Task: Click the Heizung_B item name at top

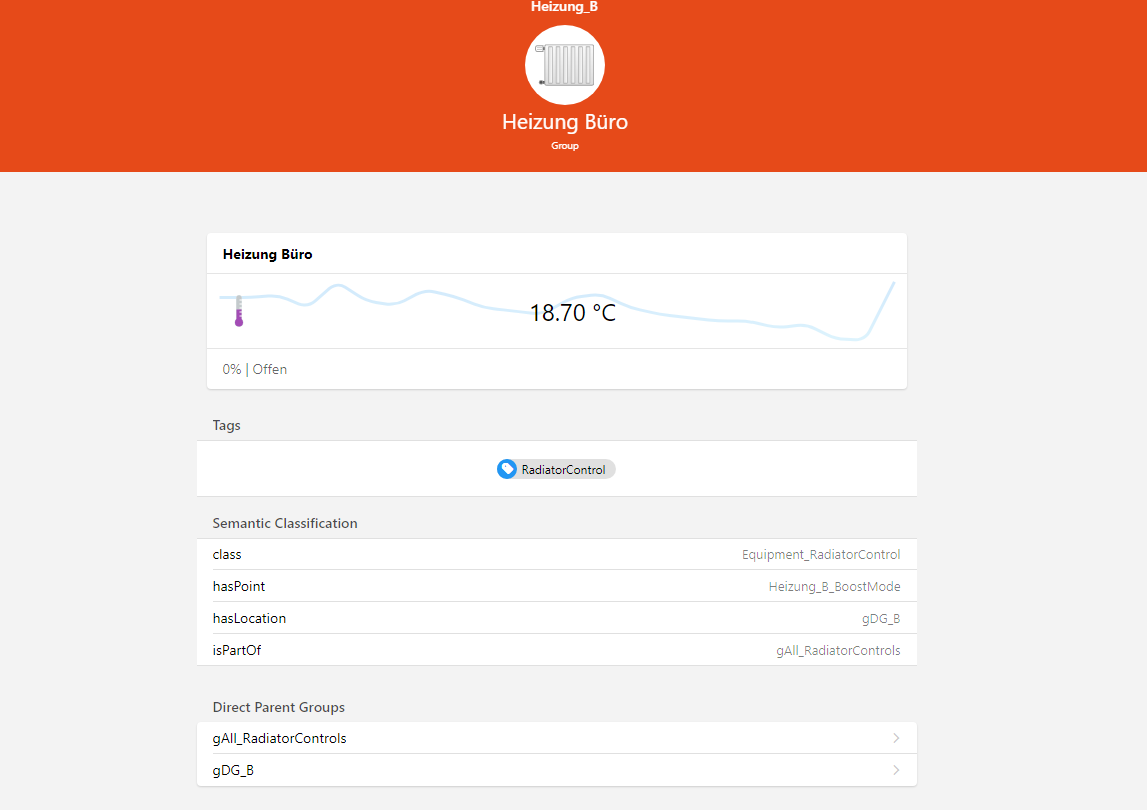Action: 564,7
